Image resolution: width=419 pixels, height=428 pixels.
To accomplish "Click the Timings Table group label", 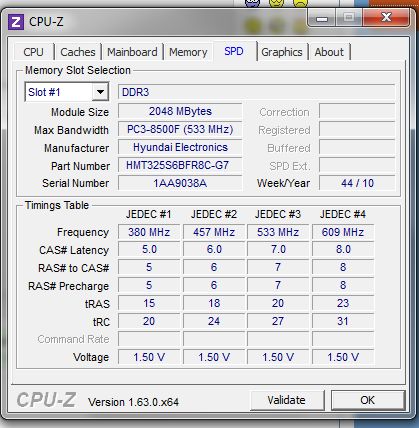I will (57, 205).
